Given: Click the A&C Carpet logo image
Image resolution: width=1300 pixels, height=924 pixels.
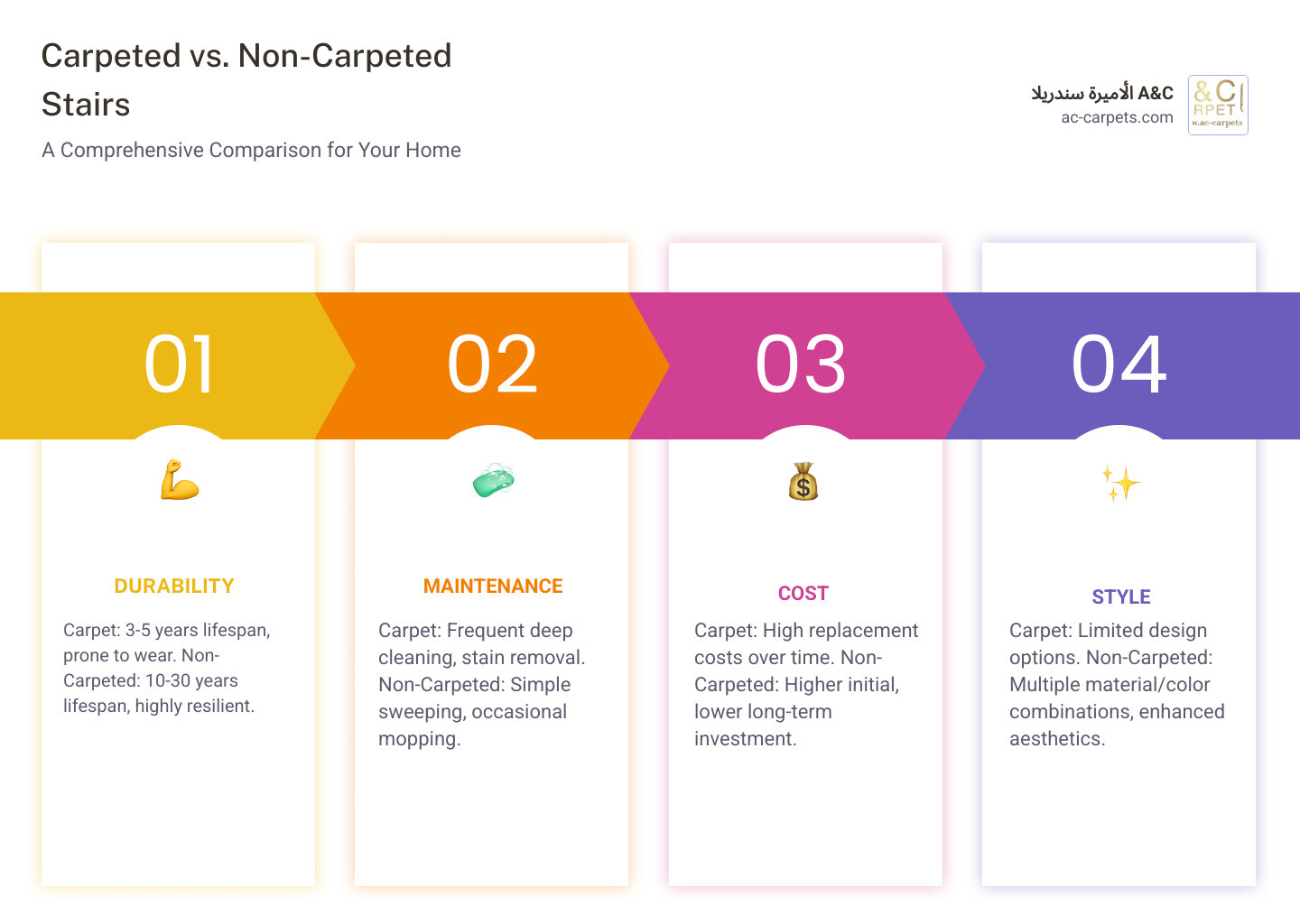Looking at the screenshot, I should 1218,105.
